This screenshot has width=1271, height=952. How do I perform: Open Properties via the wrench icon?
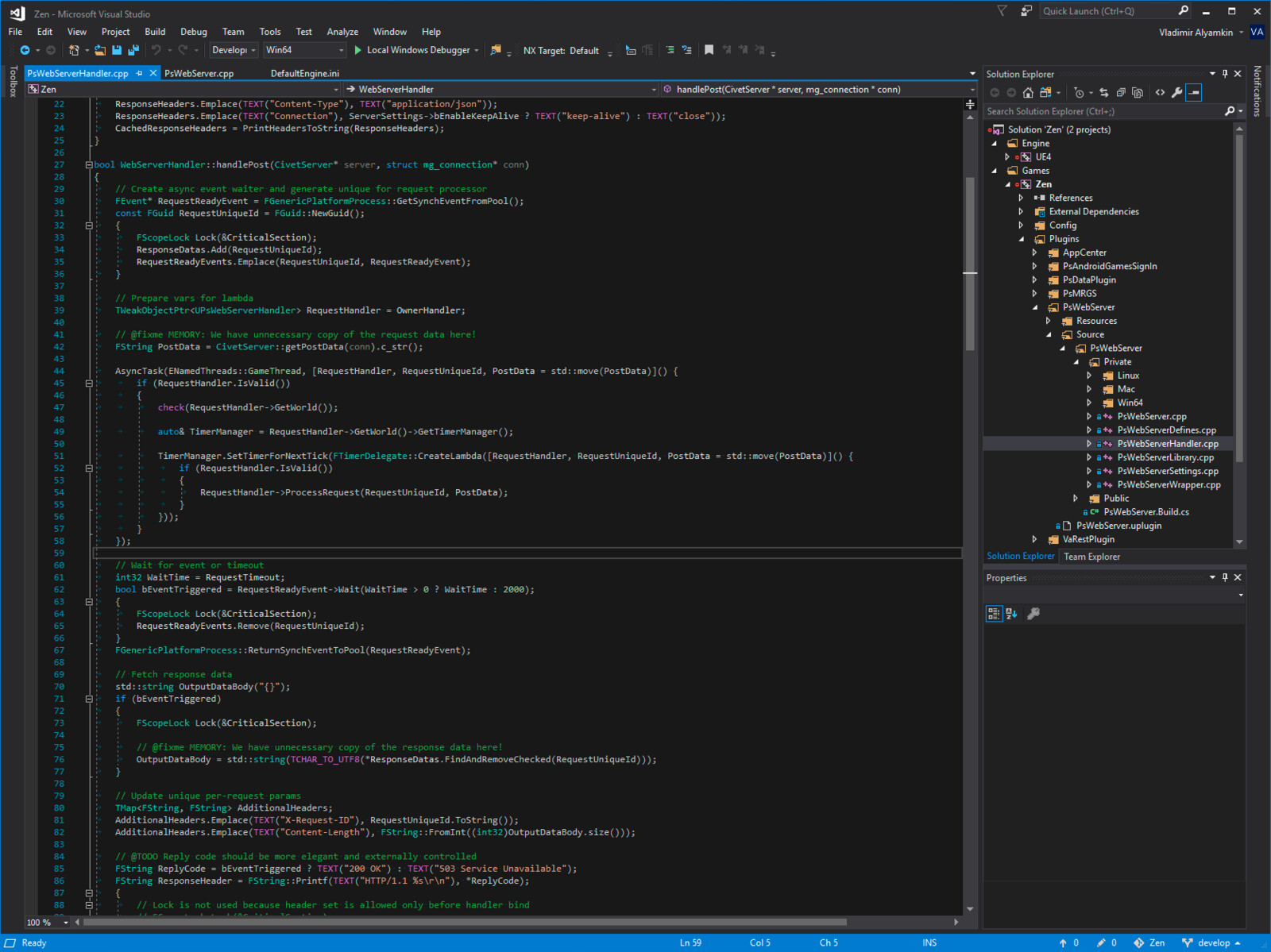point(1176,93)
